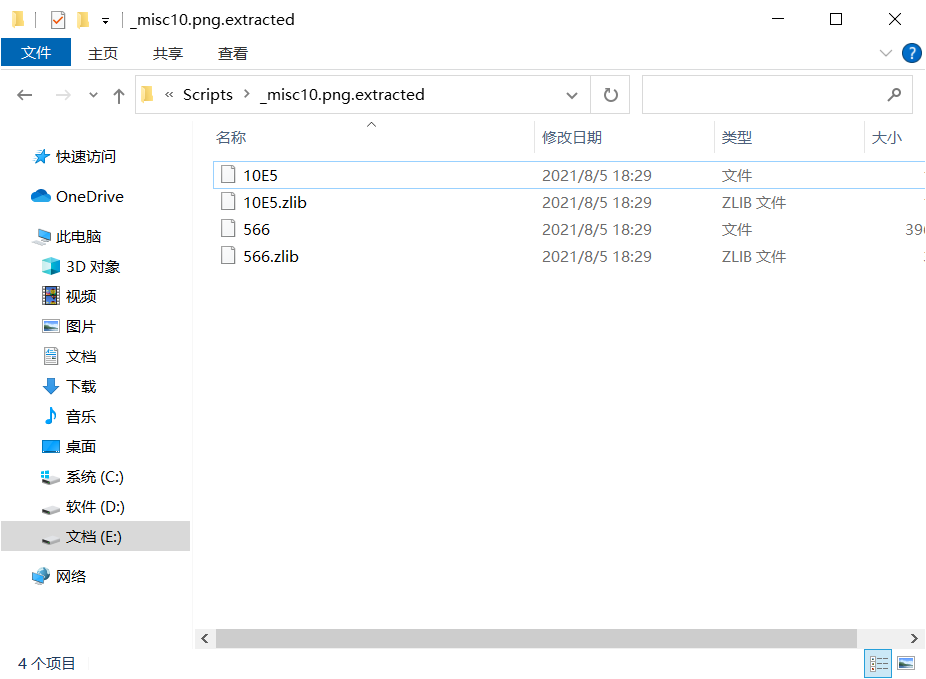Click the refresh icon in address bar
This screenshot has height=679, width=926.
pyautogui.click(x=610, y=94)
